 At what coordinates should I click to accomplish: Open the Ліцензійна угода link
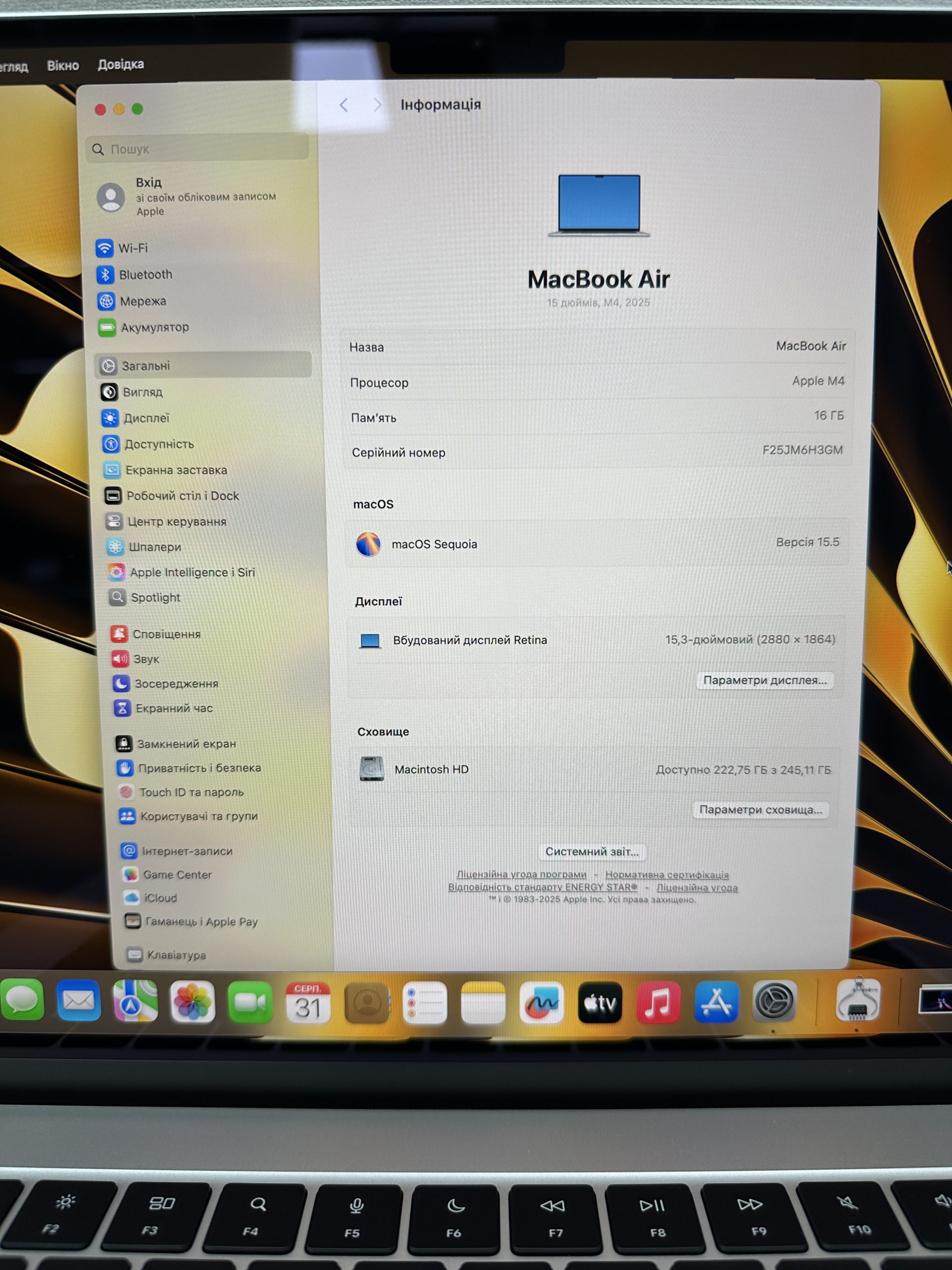[697, 888]
